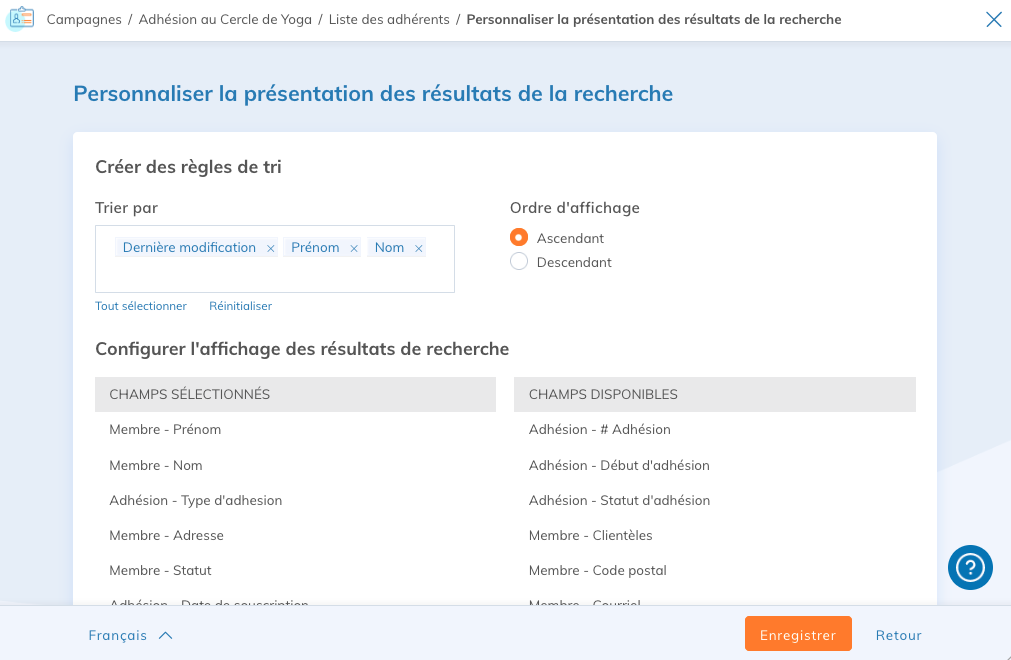
Task: Open help with the question mark icon
Action: click(969, 567)
